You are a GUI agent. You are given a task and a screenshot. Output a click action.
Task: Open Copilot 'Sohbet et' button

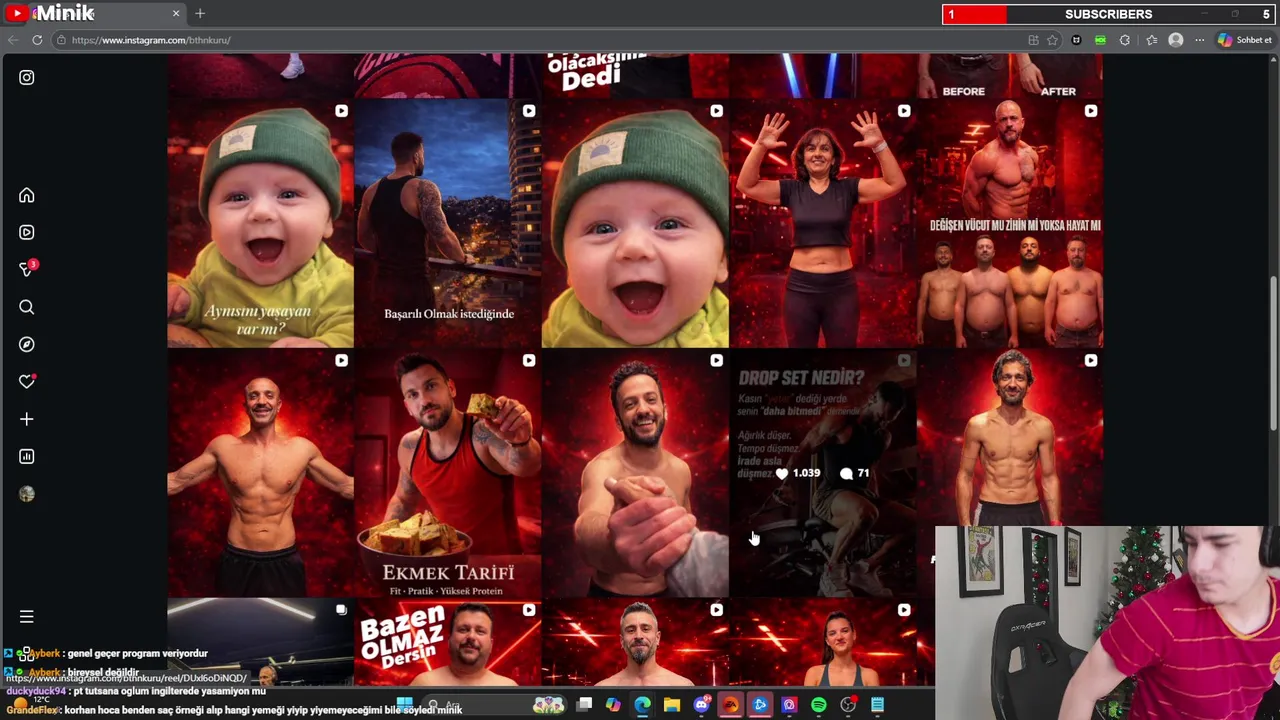coord(1244,40)
